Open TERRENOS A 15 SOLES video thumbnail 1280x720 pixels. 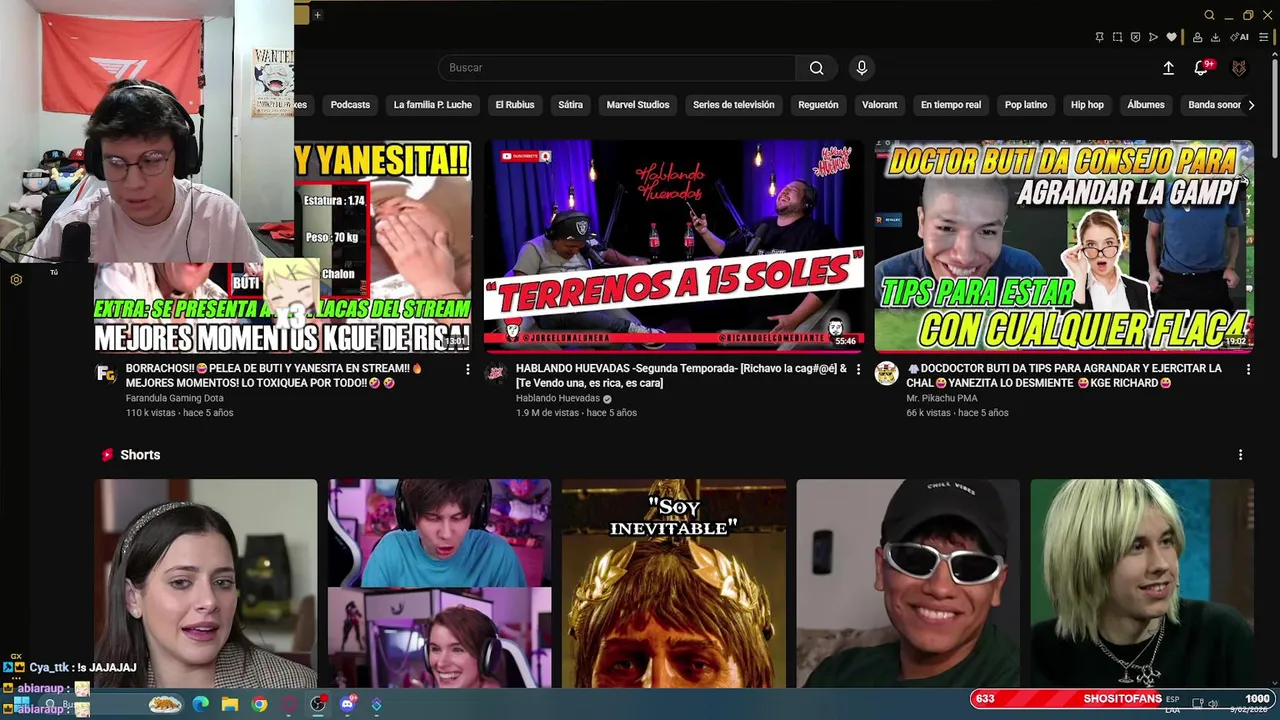[674, 246]
